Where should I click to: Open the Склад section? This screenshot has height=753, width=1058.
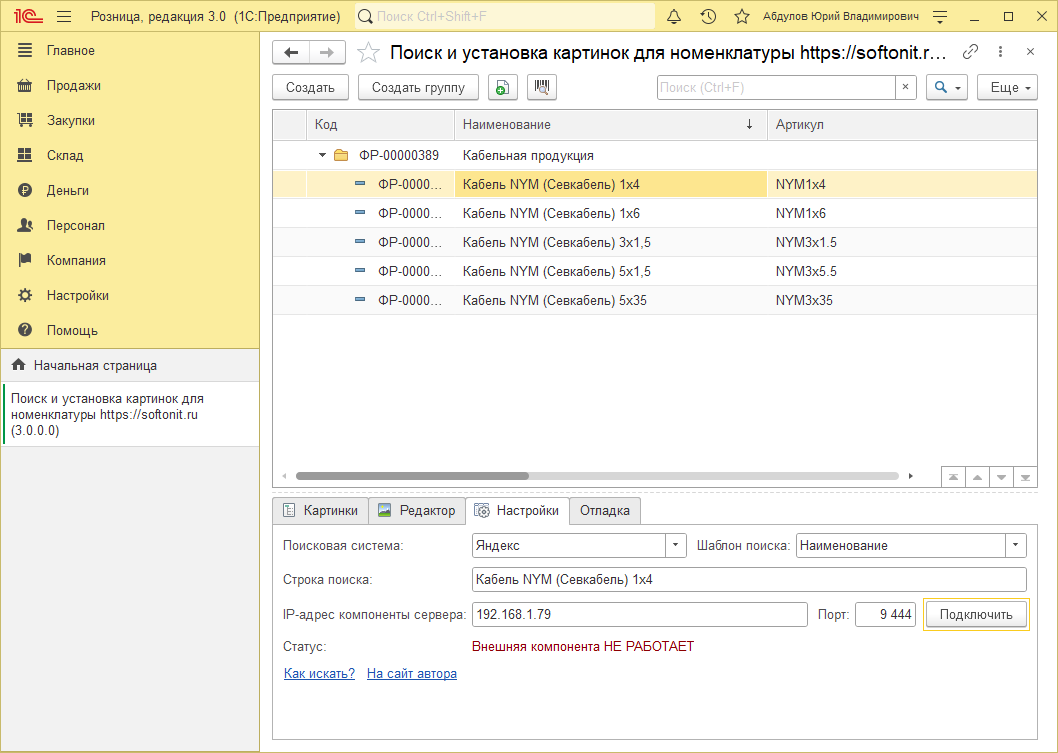click(x=65, y=155)
